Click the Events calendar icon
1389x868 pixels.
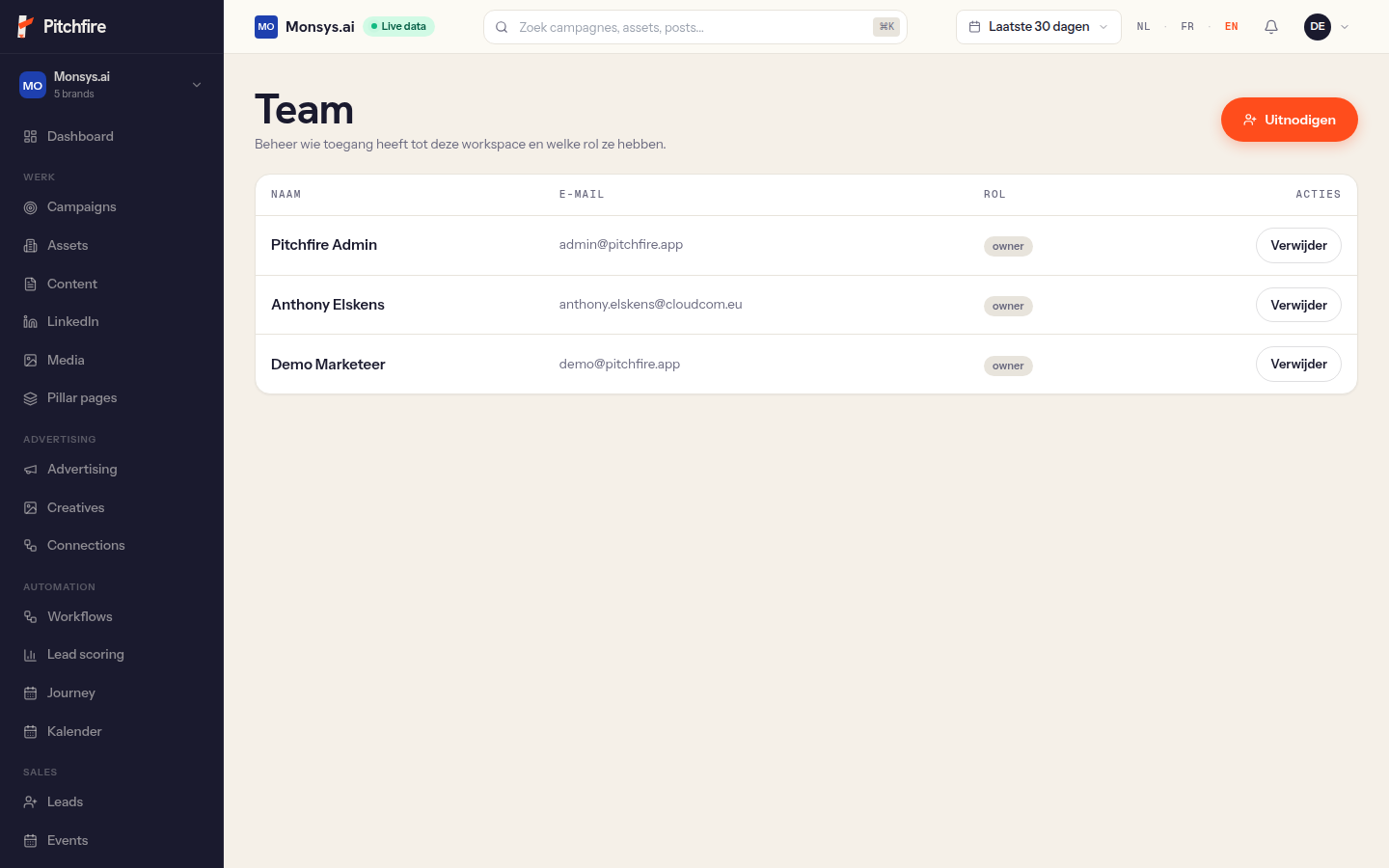[x=30, y=841]
